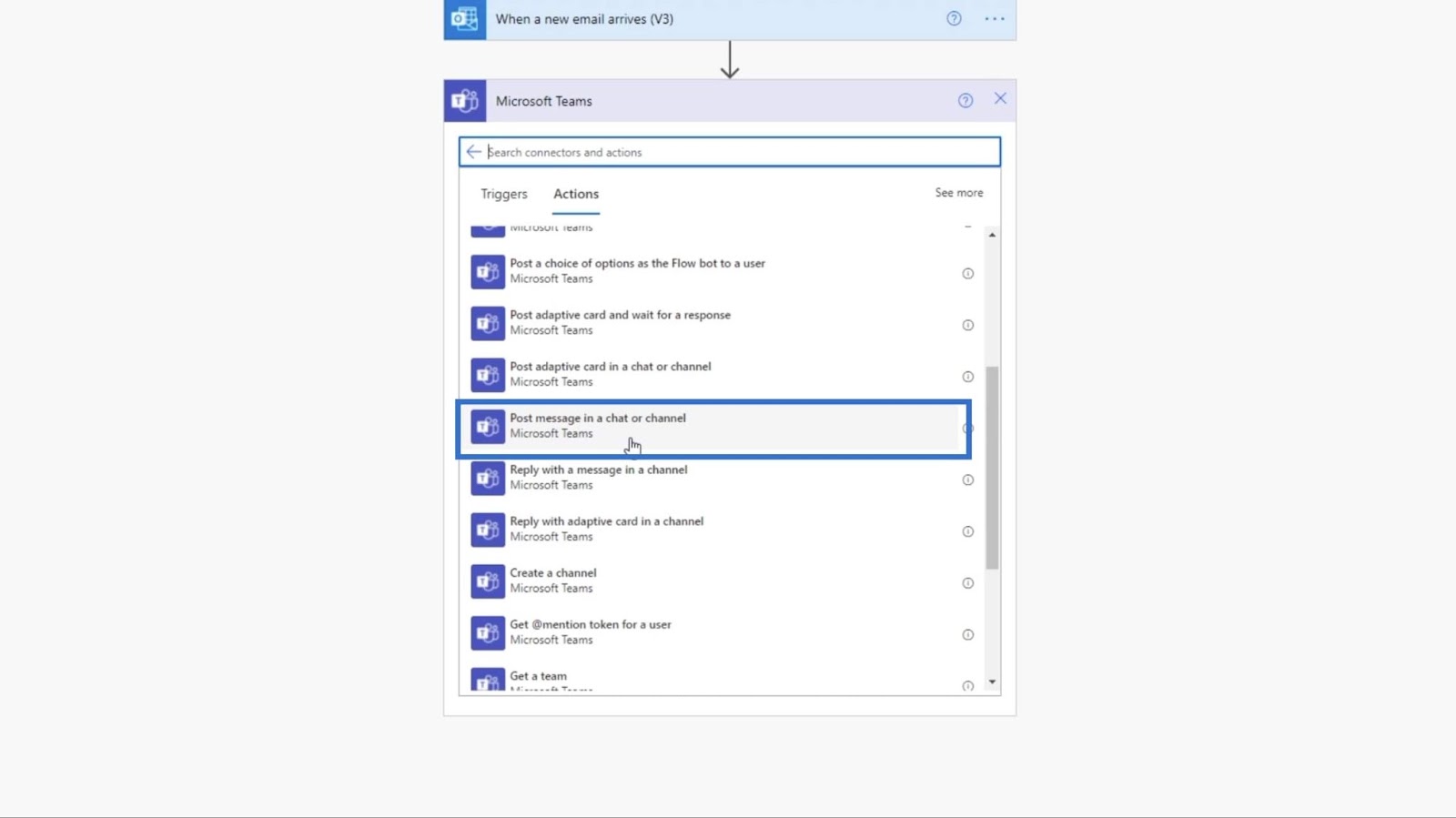Show info for Get @mention token

[968, 635]
